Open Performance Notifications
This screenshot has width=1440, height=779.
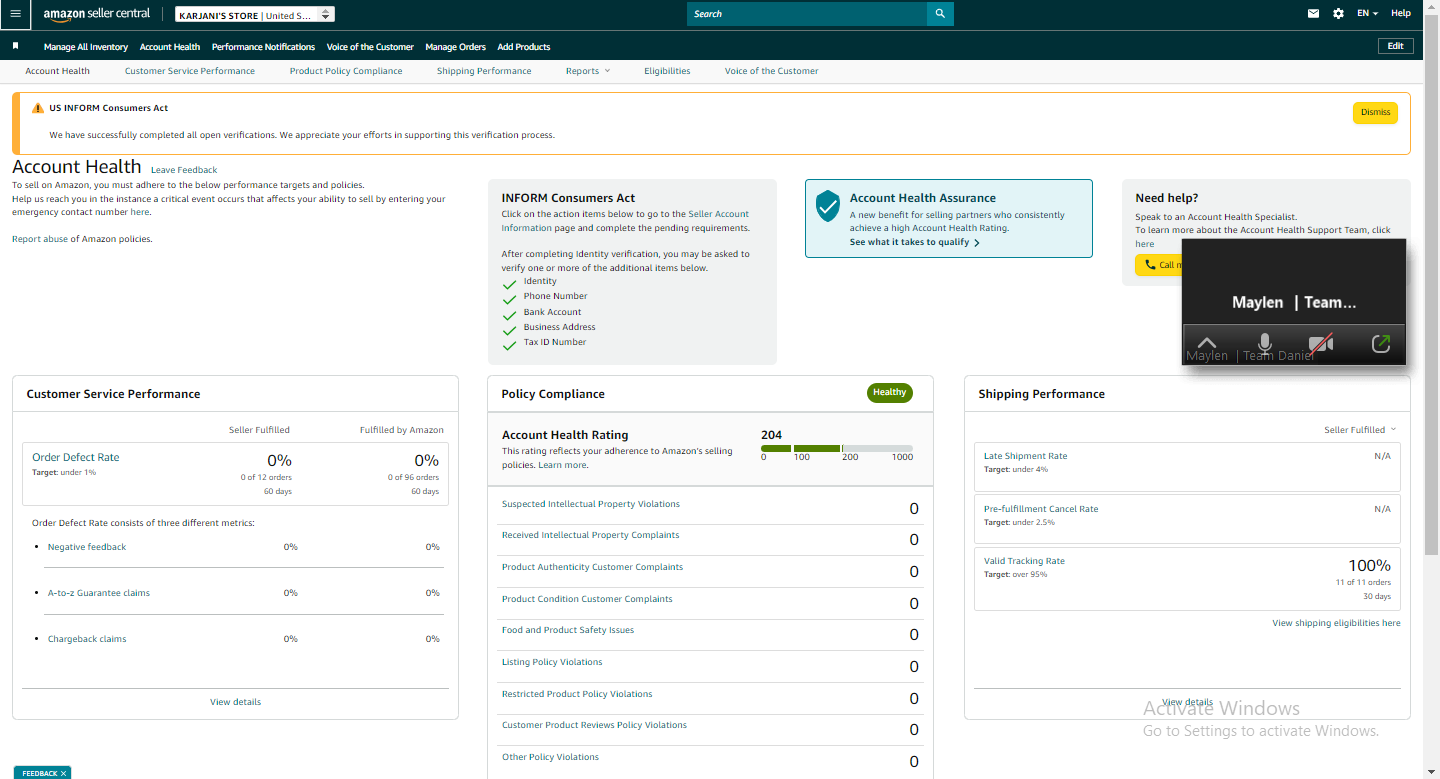tap(263, 47)
